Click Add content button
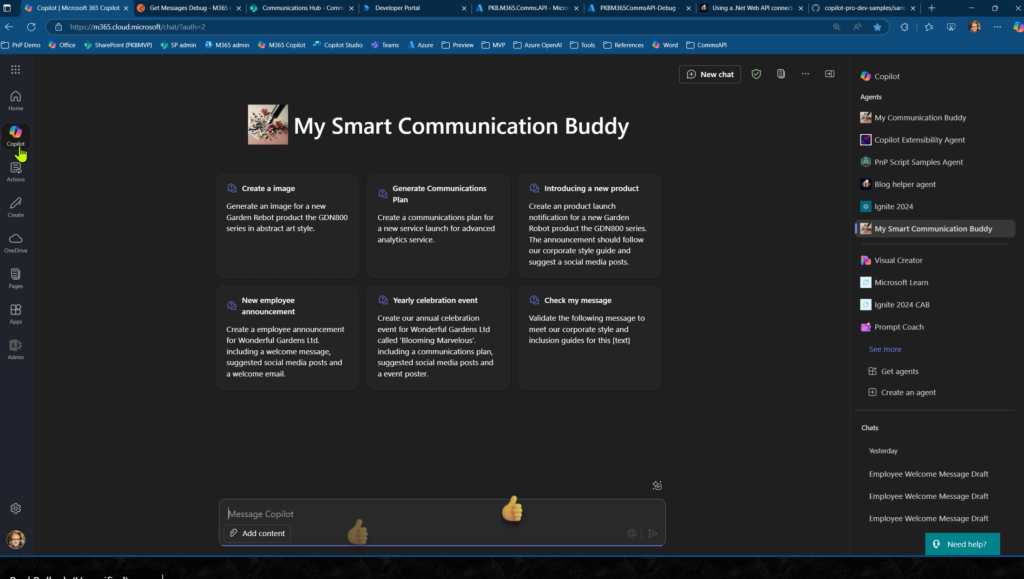 point(257,533)
